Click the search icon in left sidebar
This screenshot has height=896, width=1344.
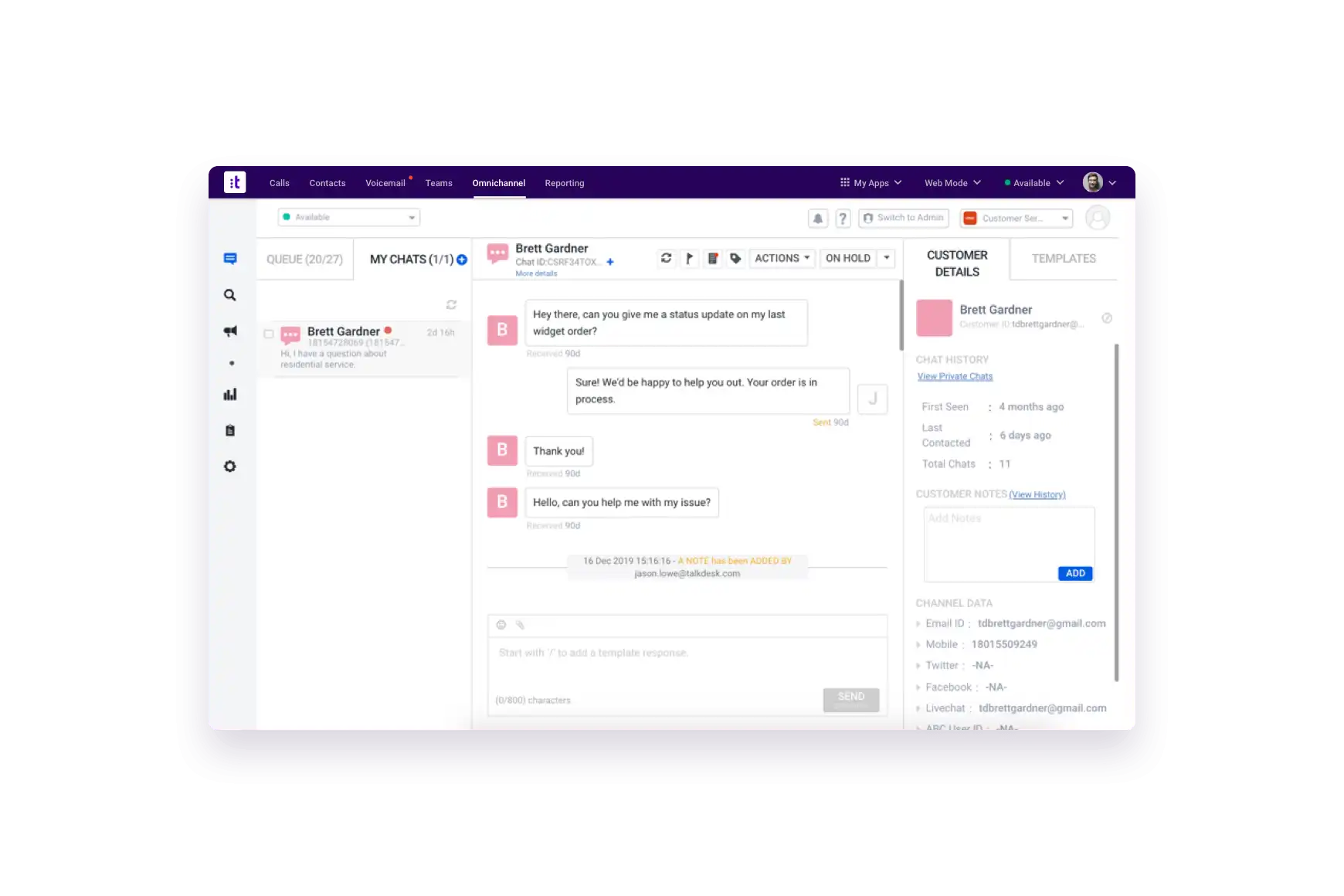229,295
